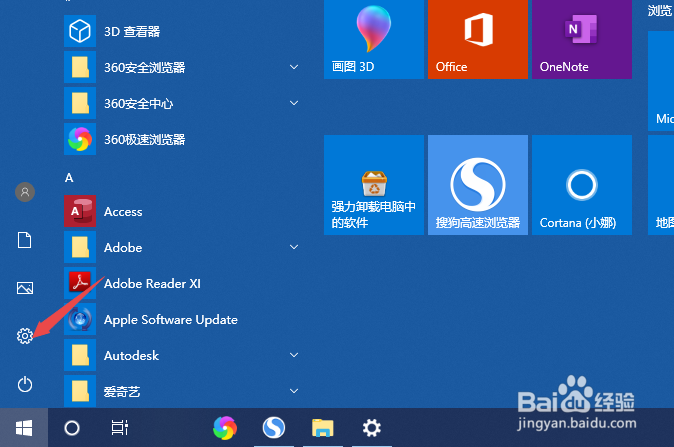Open the Office tile

click(478, 40)
